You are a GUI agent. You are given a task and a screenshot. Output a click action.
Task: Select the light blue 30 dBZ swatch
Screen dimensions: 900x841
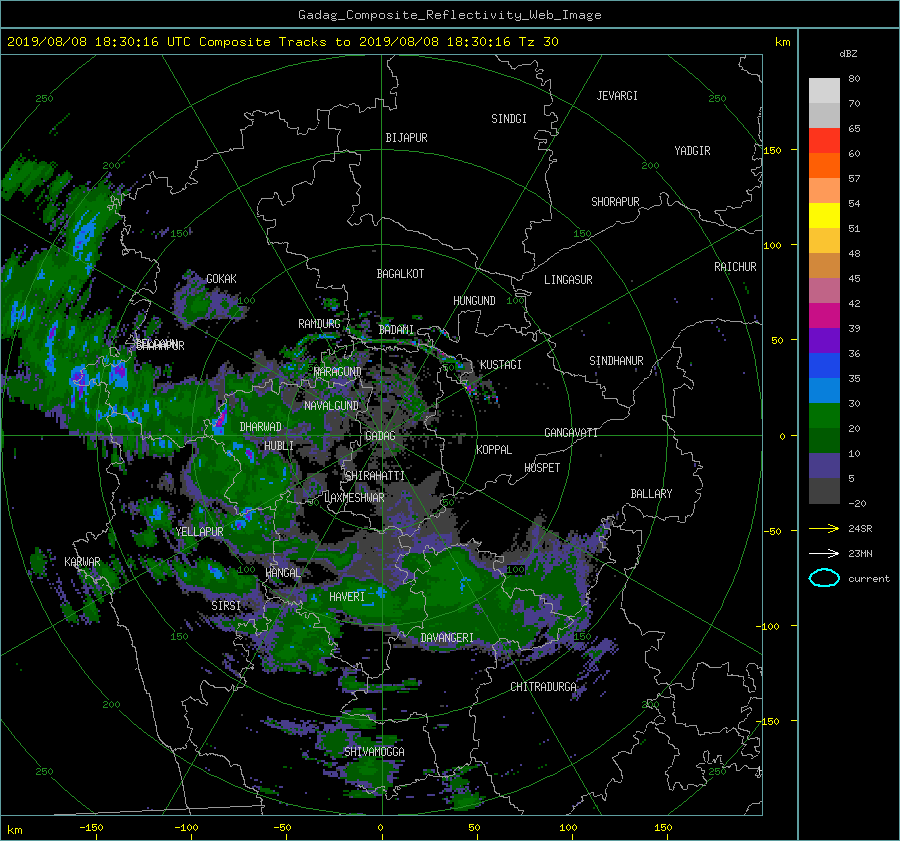824,391
